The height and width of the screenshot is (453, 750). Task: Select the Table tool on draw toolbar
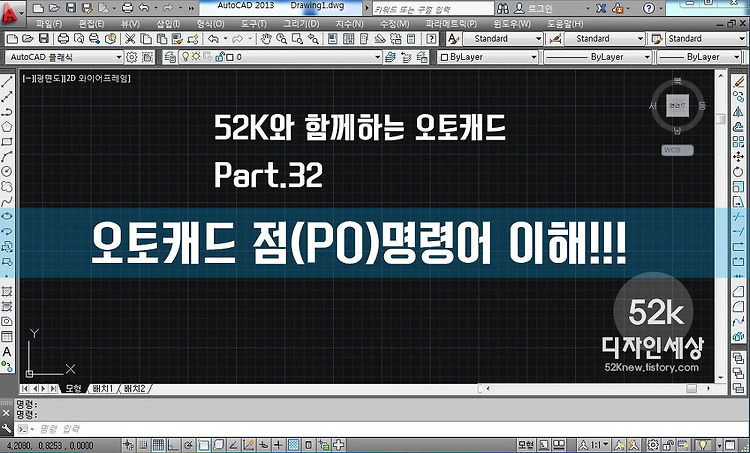[x=7, y=336]
